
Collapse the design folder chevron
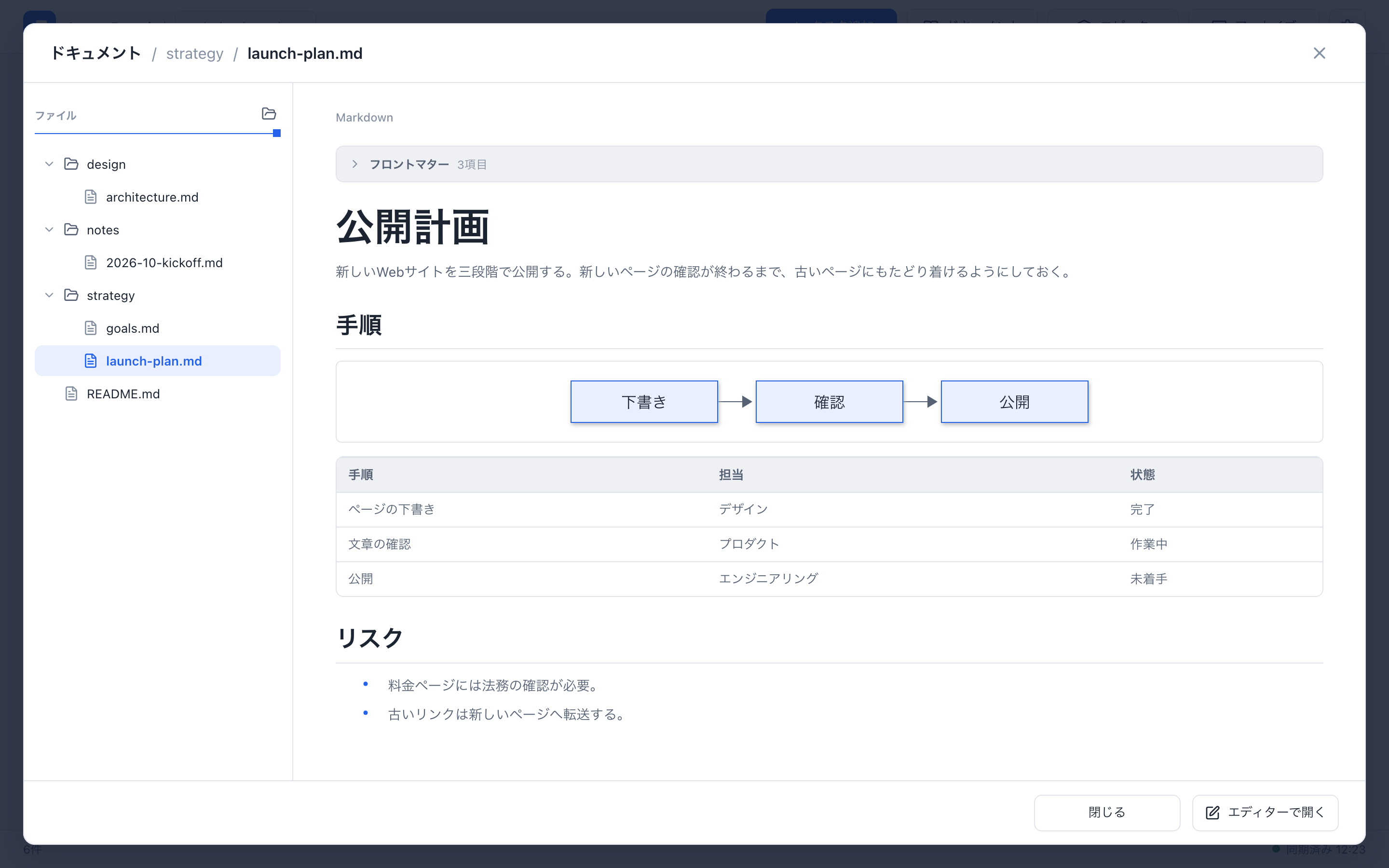coord(49,164)
